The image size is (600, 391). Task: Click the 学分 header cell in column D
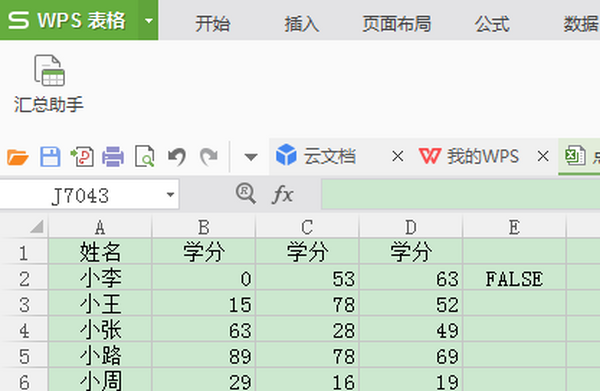click(x=411, y=252)
